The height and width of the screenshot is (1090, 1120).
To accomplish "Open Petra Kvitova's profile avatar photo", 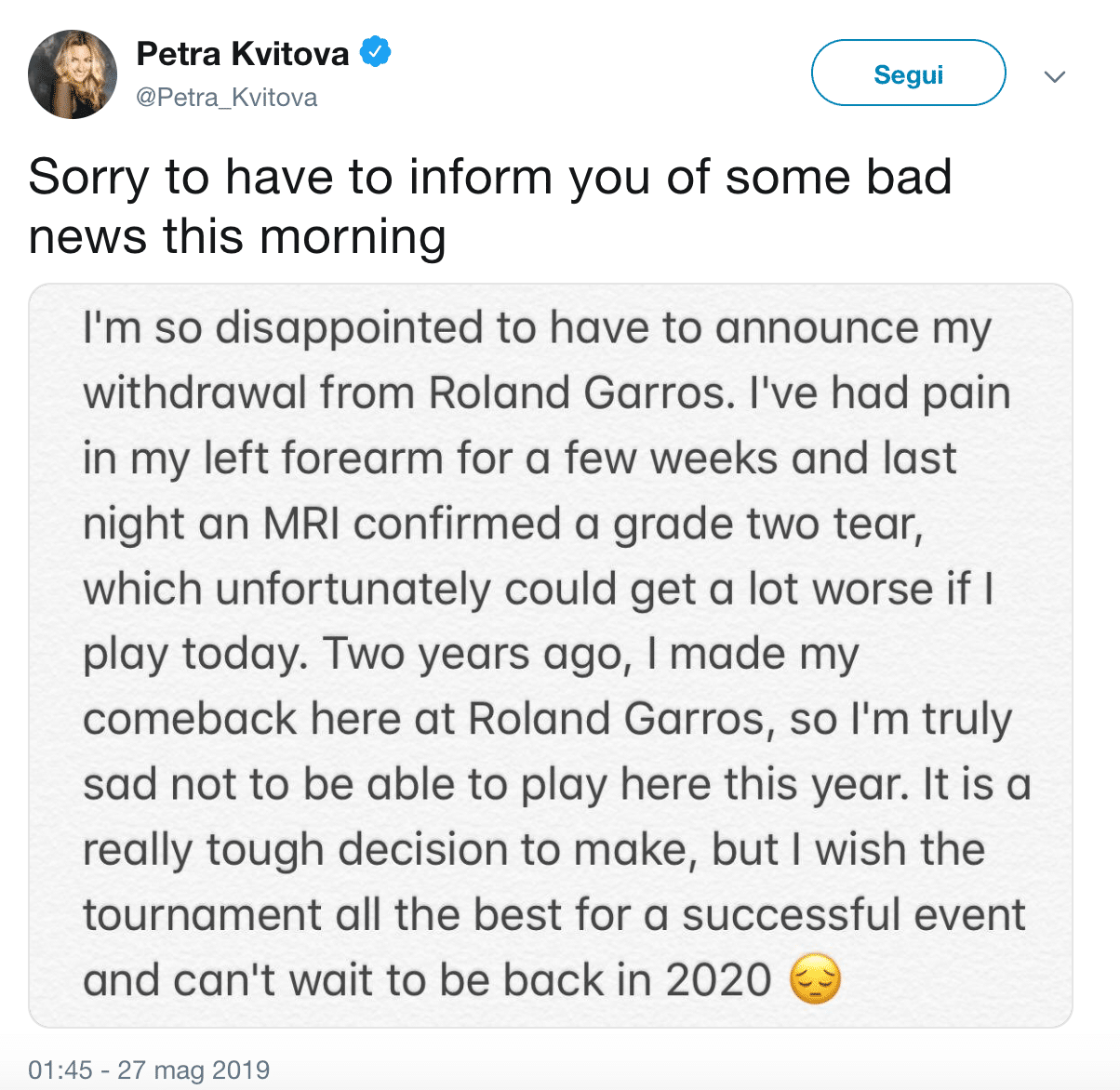I will [73, 74].
